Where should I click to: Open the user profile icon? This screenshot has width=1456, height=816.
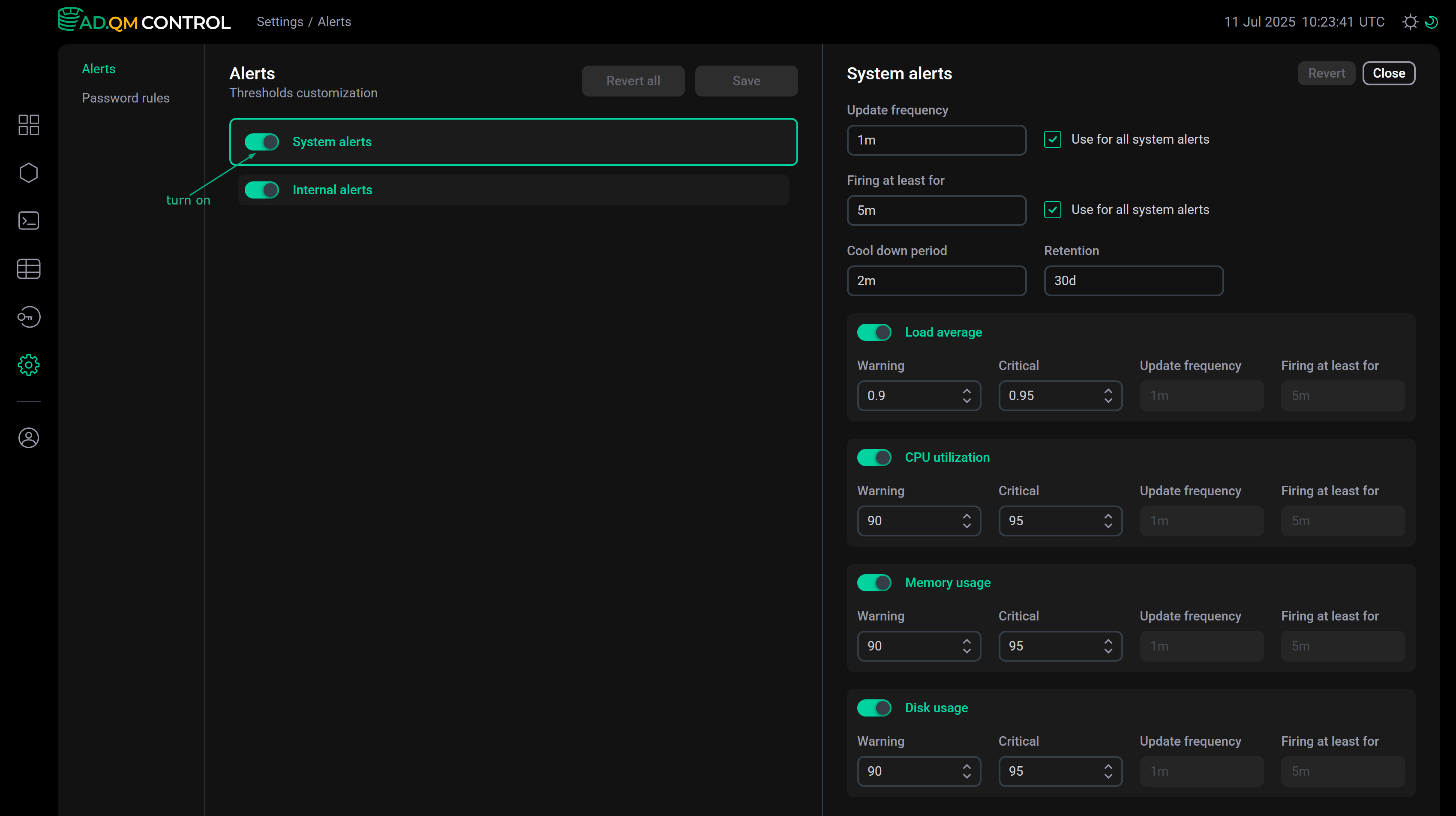(x=28, y=437)
